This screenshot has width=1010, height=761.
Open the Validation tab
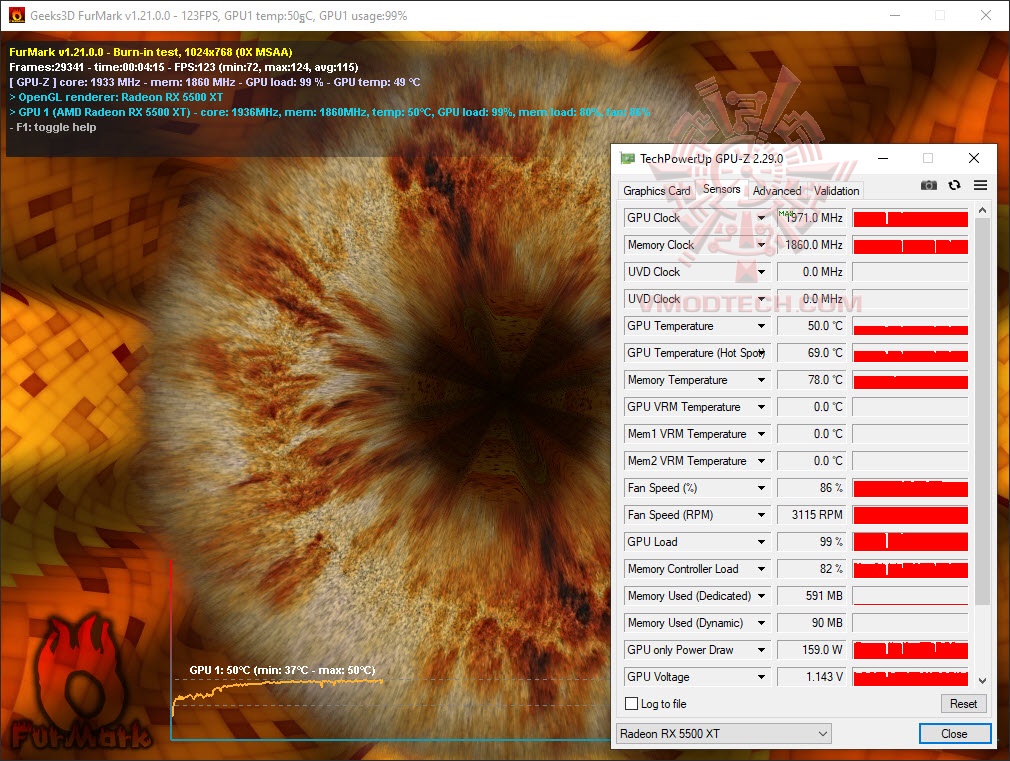tap(836, 191)
